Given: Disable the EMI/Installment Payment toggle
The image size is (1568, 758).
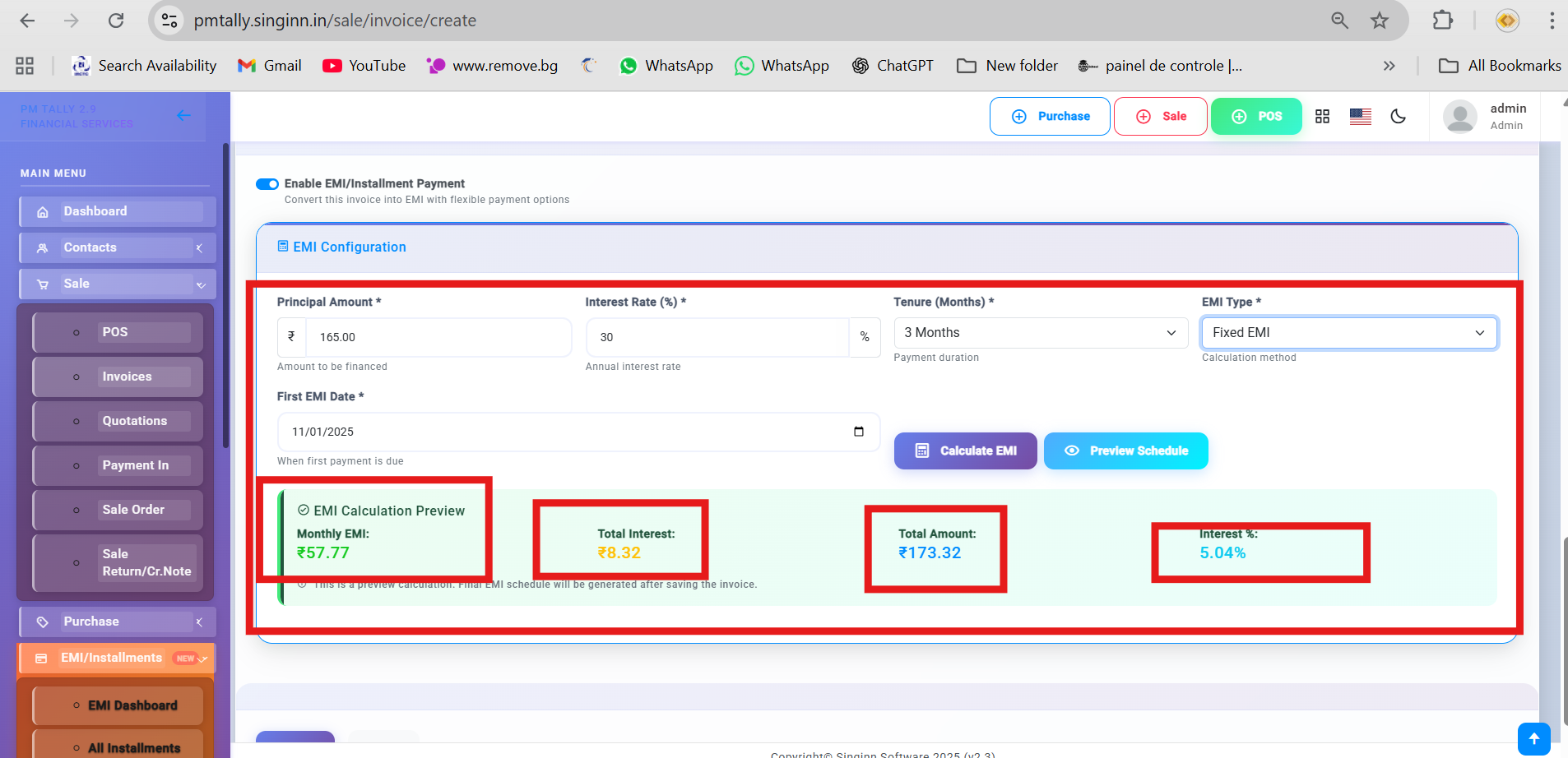Looking at the screenshot, I should [267, 184].
